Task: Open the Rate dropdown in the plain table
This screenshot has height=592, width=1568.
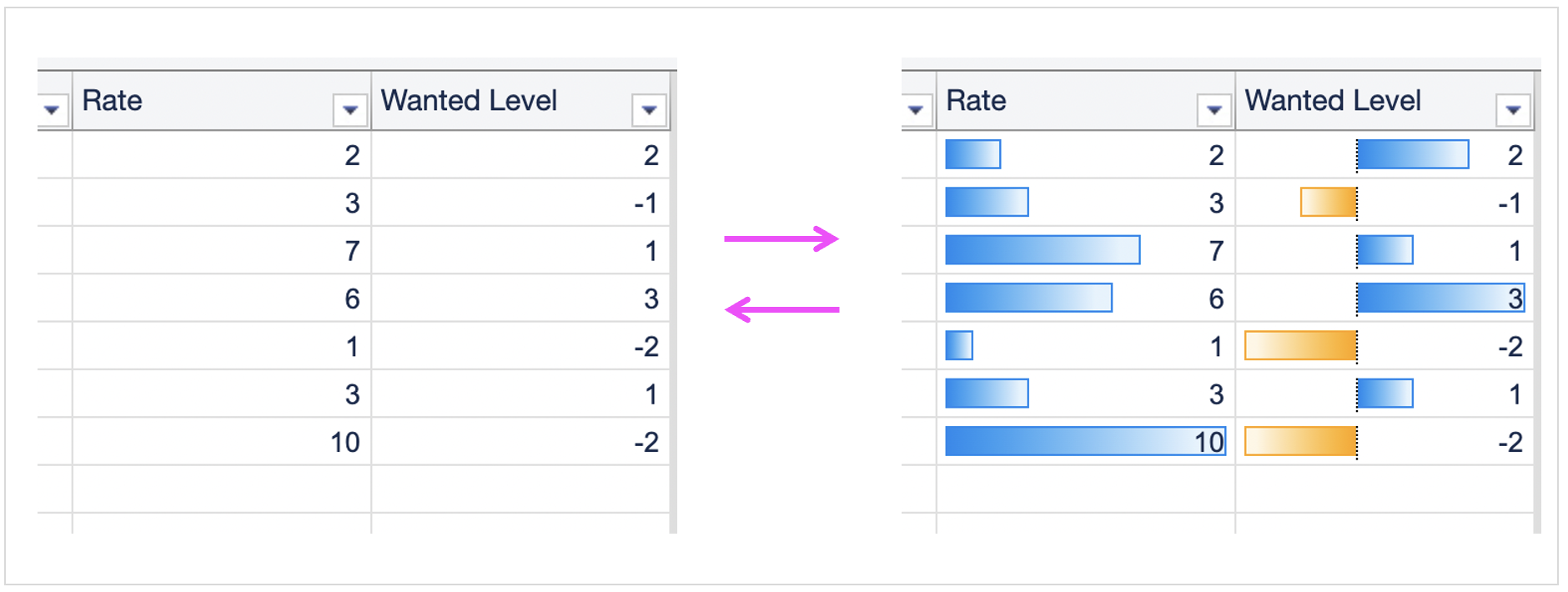Action: 350,110
